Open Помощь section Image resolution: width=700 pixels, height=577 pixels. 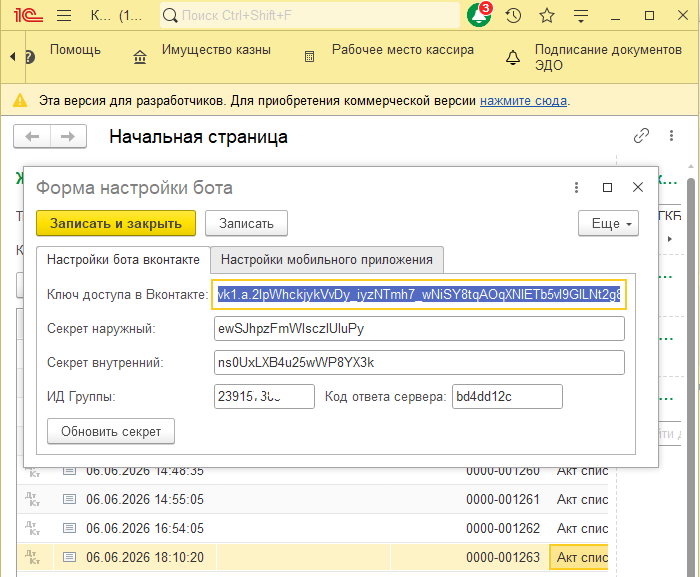[x=75, y=50]
